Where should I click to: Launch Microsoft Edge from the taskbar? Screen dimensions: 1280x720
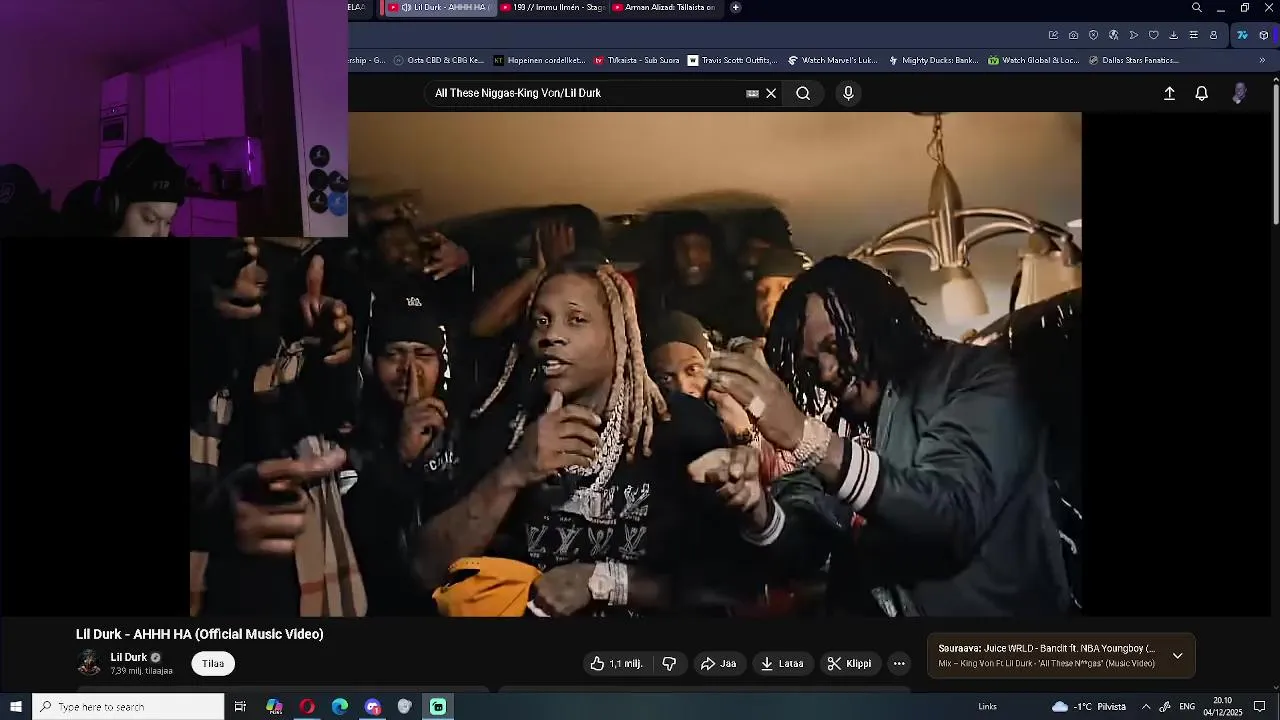click(340, 707)
